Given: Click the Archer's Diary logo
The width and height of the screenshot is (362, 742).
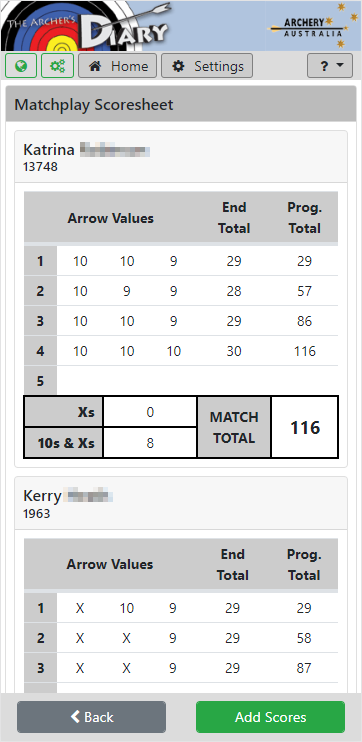Looking at the screenshot, I should tap(88, 26).
